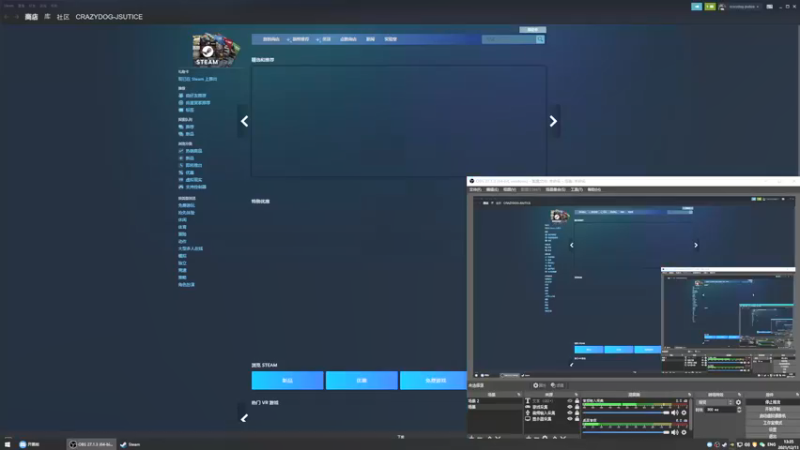Show previous featured item in top carousel
800x450 pixels.
point(244,121)
